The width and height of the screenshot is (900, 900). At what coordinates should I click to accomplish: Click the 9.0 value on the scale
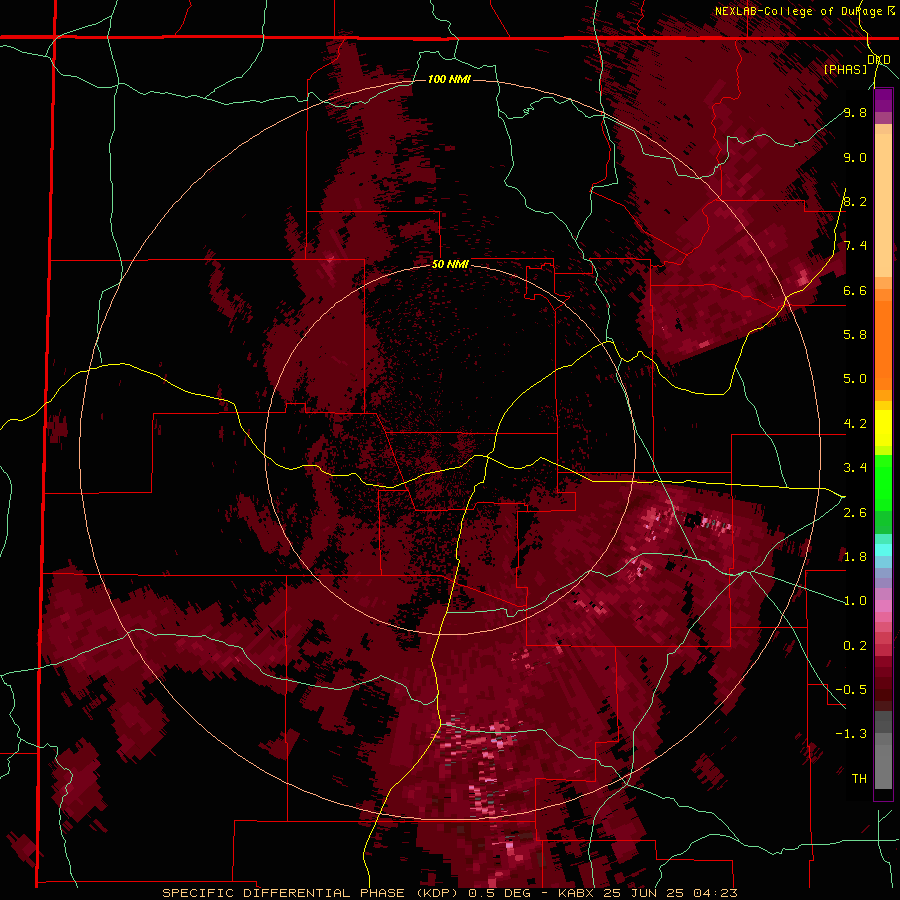[x=855, y=158]
